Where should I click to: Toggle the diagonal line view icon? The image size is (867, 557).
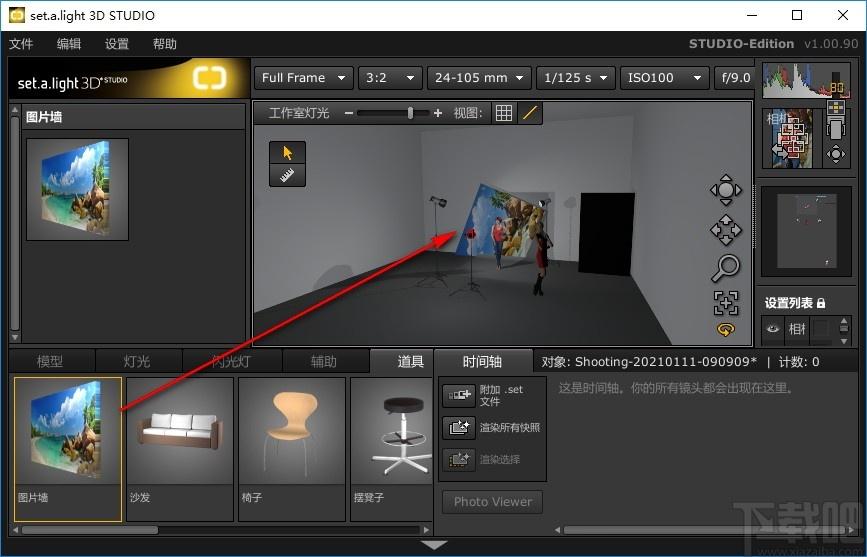tap(529, 113)
